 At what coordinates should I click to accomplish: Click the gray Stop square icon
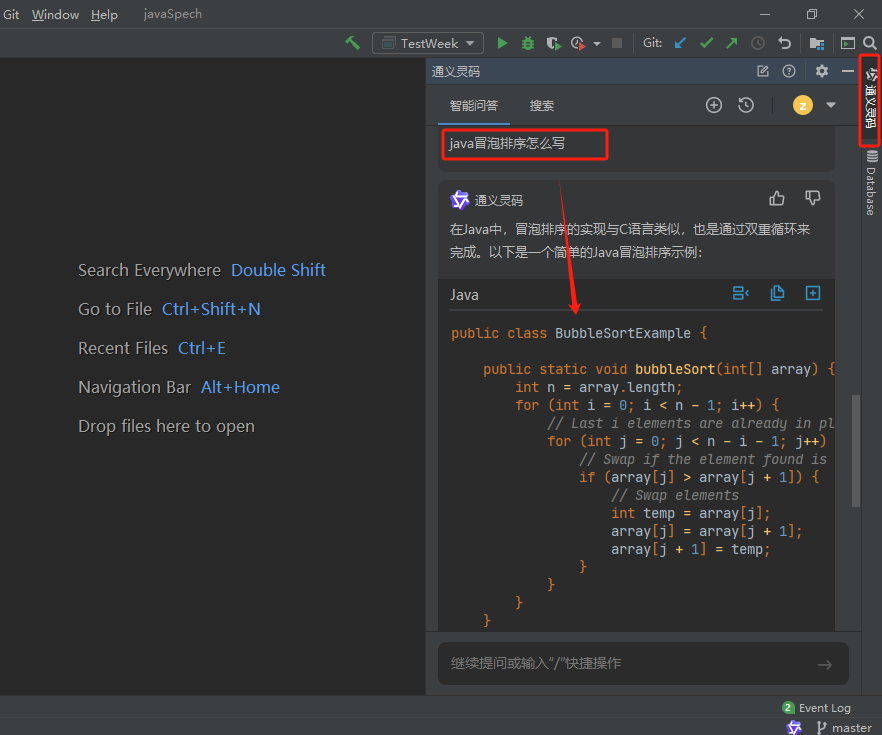pyautogui.click(x=617, y=43)
